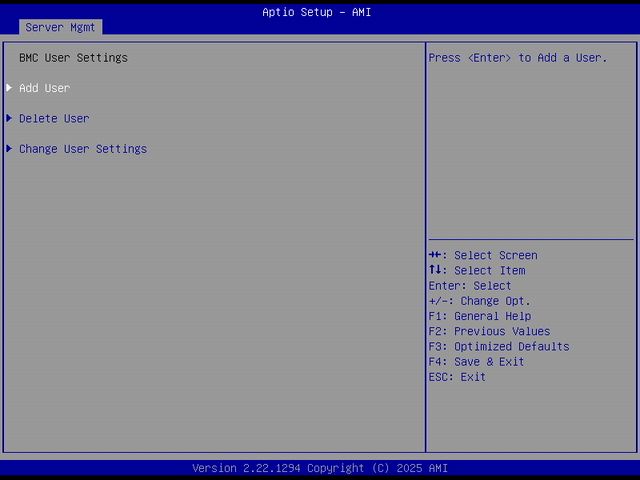This screenshot has height=480, width=640.
Task: Click the Select Item key hint
Action: pyautogui.click(x=477, y=271)
